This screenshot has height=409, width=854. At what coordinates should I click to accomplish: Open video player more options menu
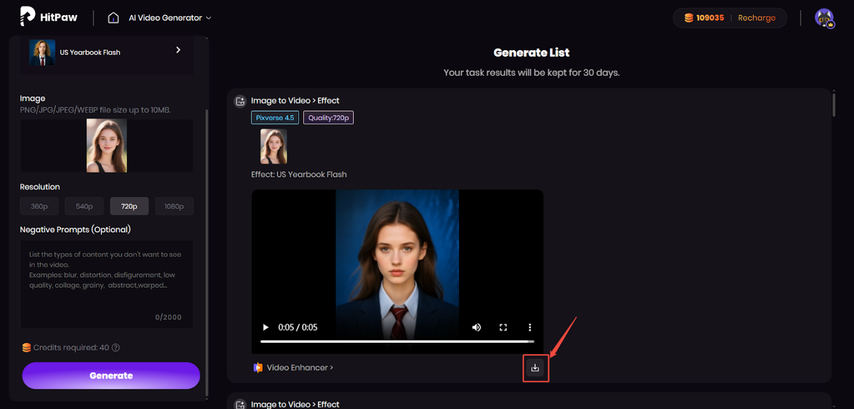pos(530,327)
